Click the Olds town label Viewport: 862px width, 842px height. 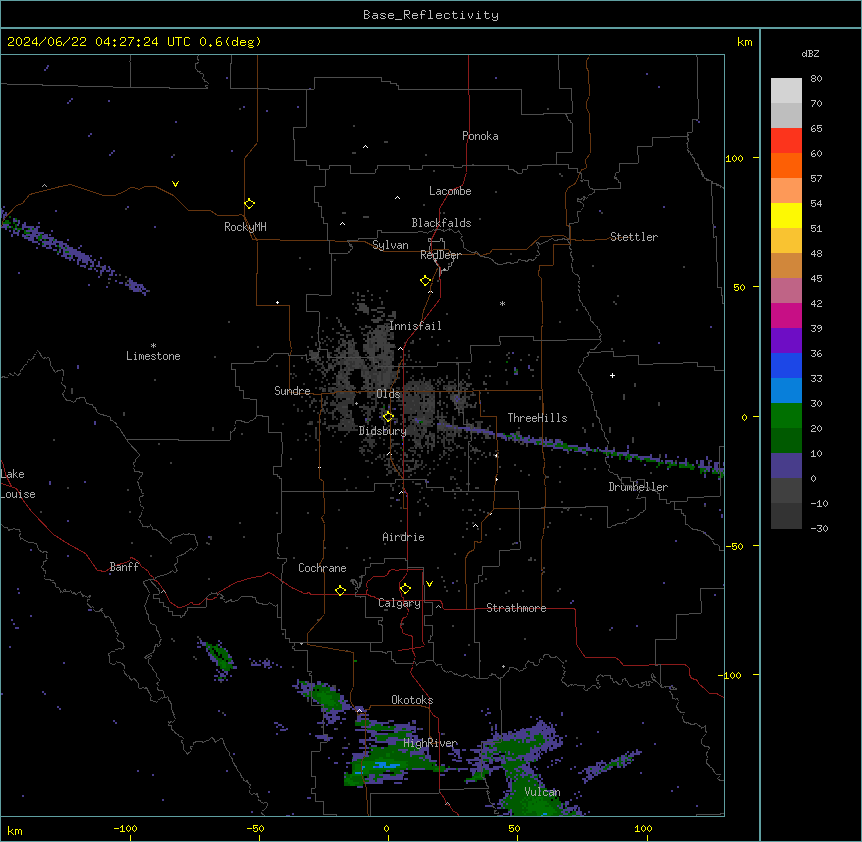(388, 394)
